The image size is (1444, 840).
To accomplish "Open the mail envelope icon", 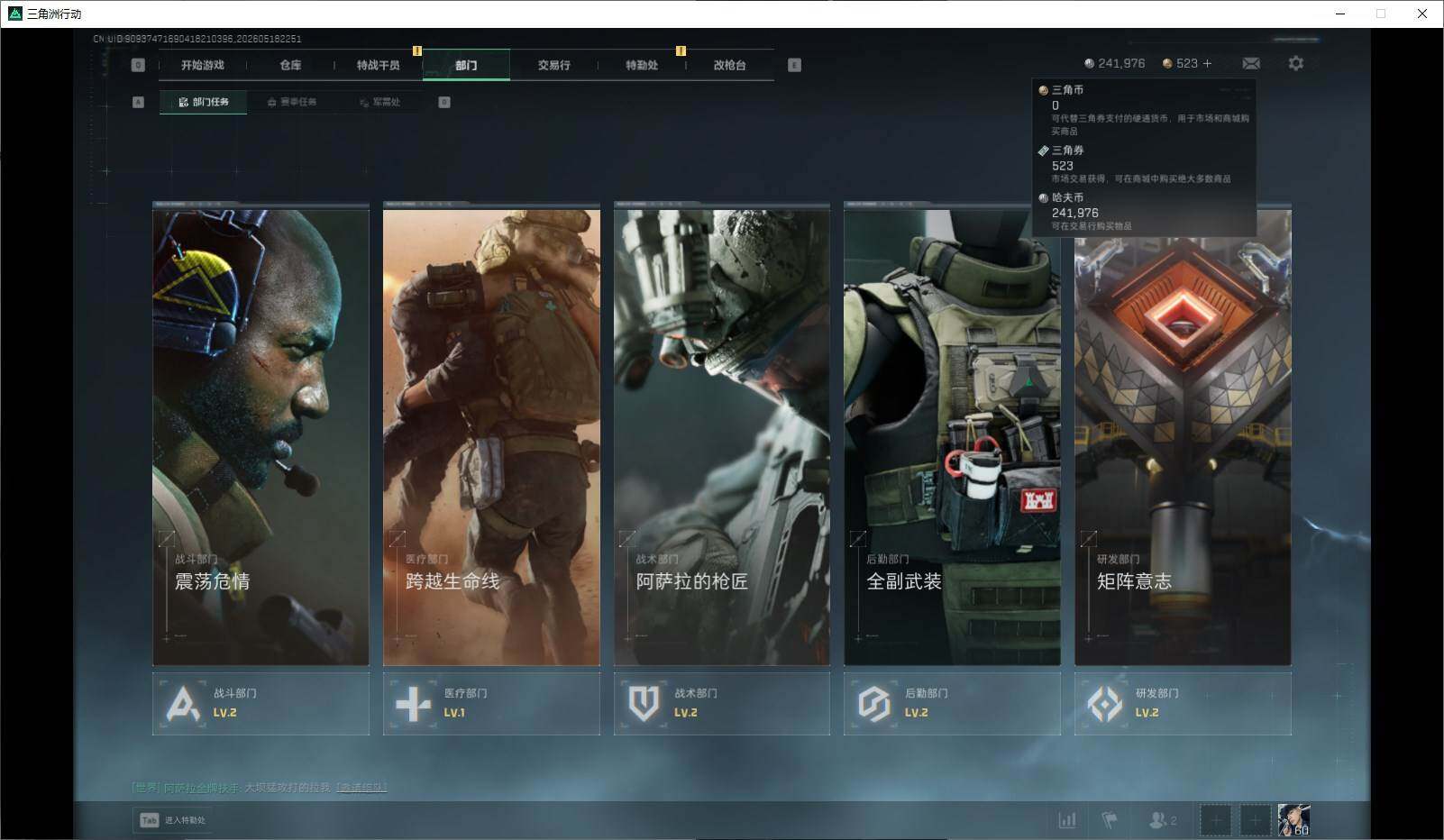I will pos(1251,63).
